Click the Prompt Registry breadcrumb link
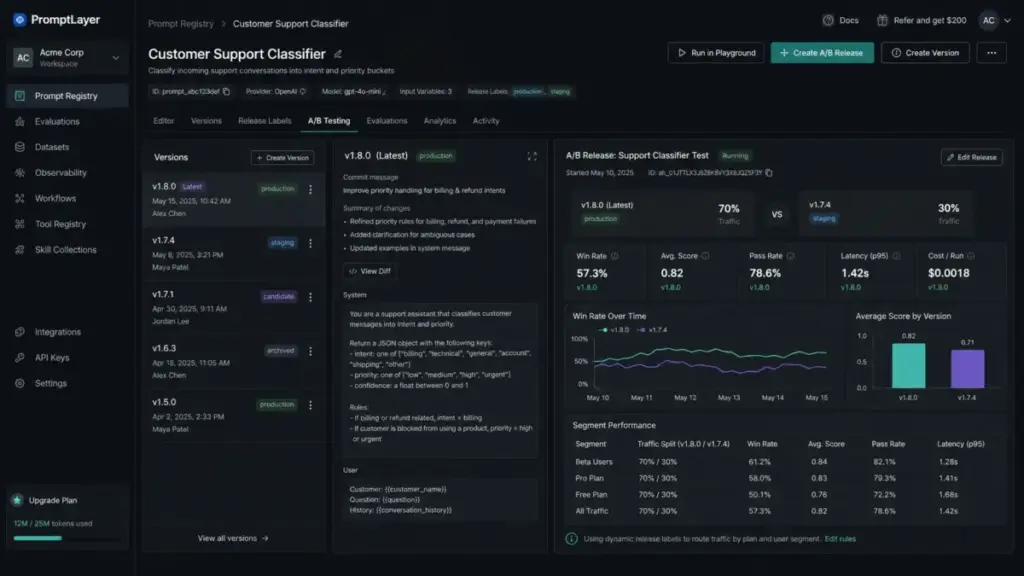 point(181,24)
